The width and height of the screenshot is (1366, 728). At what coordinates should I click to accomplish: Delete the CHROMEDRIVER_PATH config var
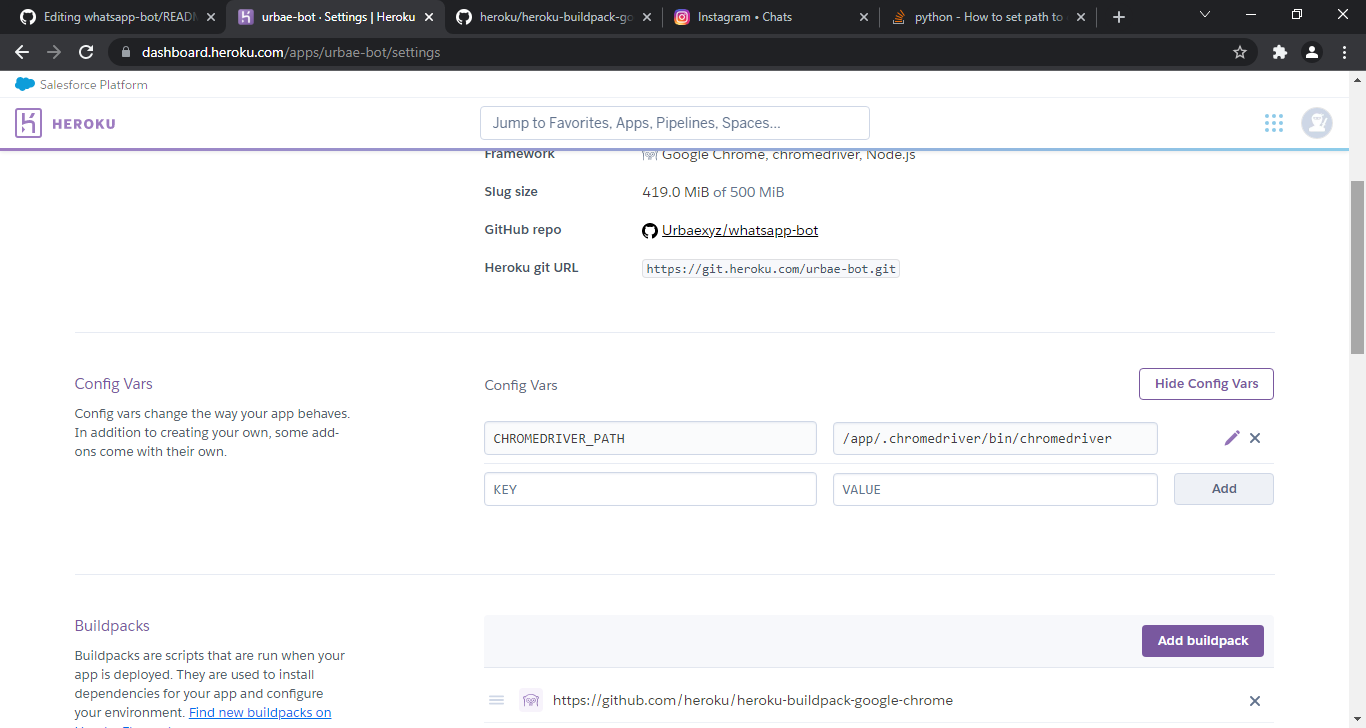(1255, 438)
